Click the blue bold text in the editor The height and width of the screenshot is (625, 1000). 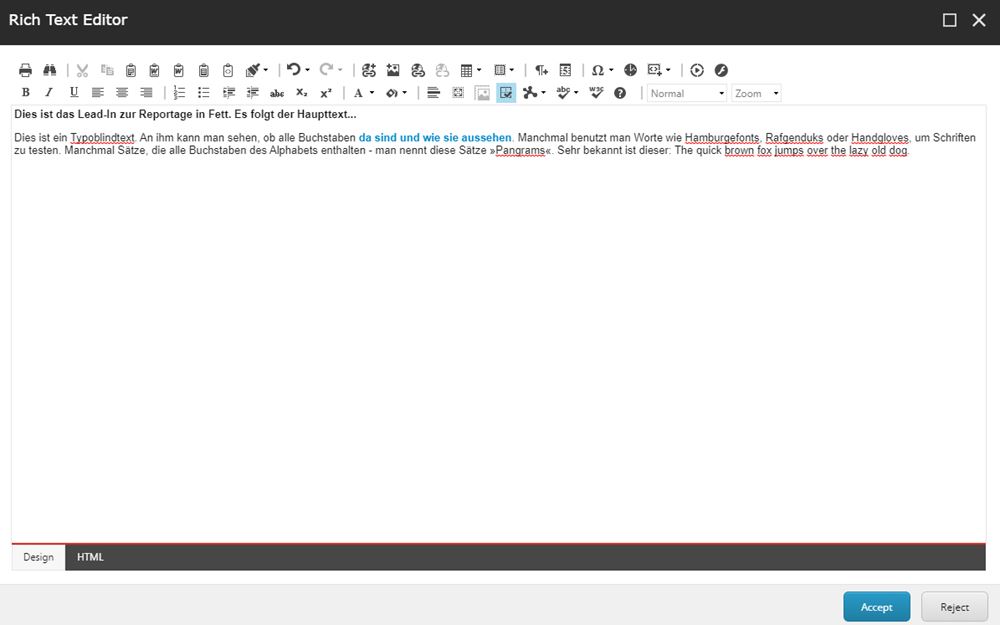coord(435,137)
